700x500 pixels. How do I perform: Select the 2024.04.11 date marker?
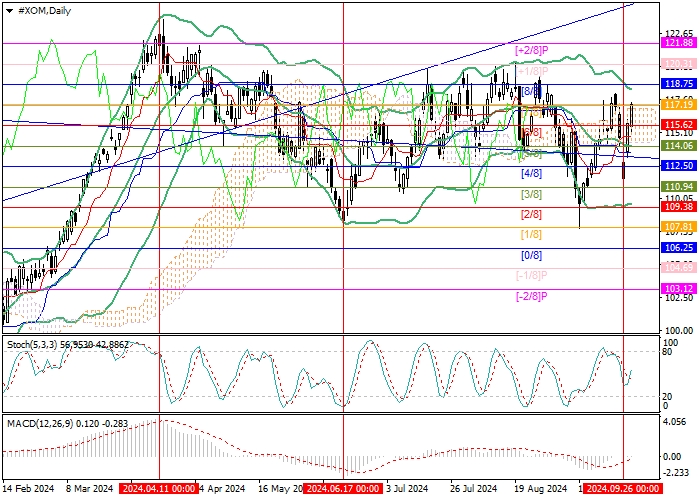tap(159, 489)
